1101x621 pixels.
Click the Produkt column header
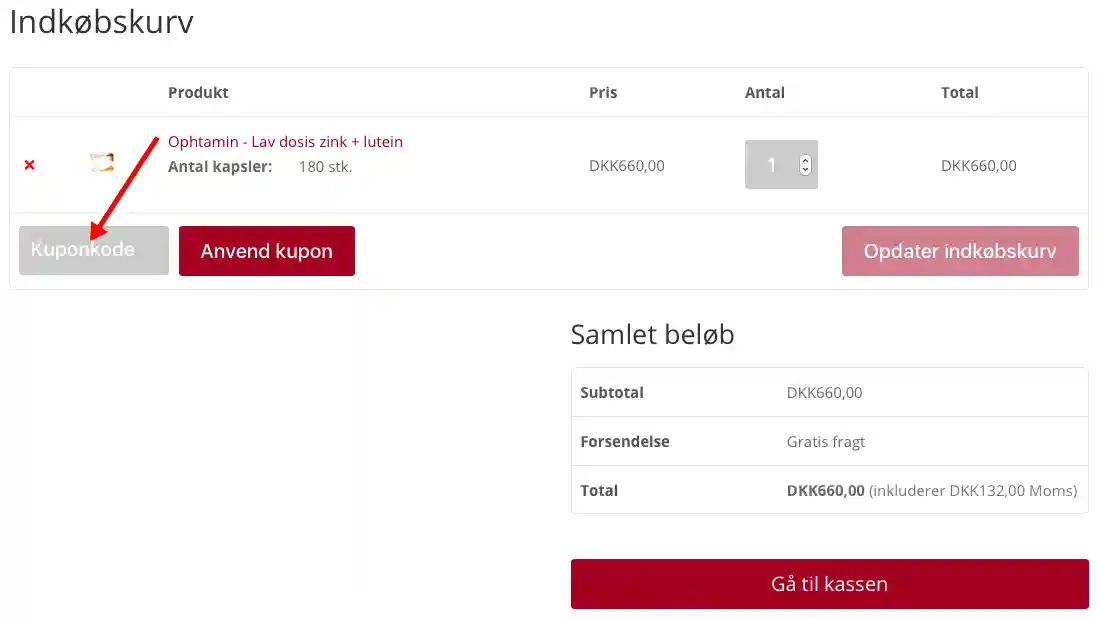[x=198, y=93]
